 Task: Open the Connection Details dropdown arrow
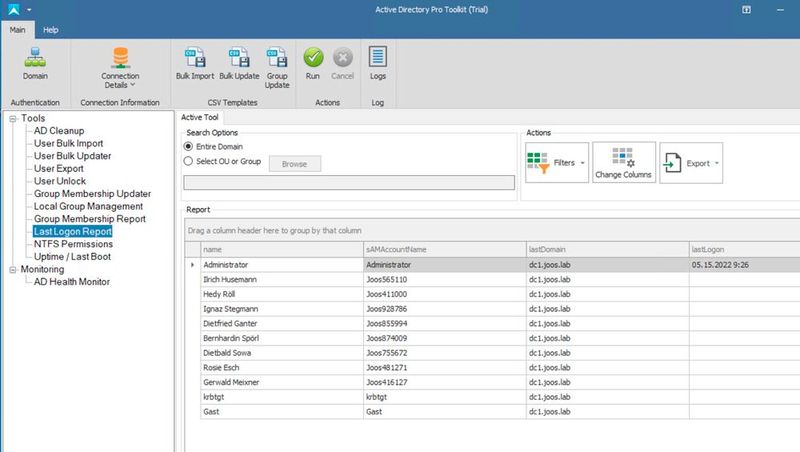(x=133, y=85)
